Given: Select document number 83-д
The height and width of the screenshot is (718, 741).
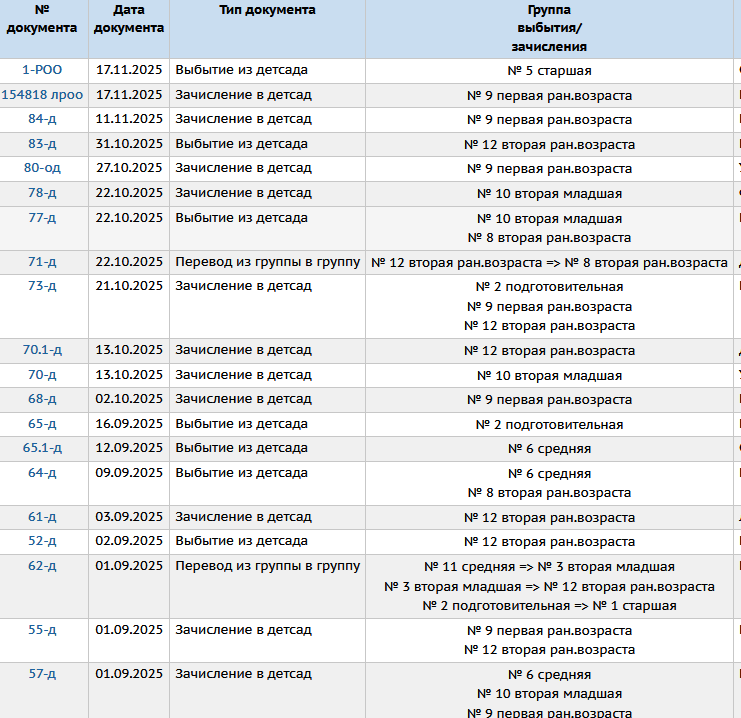Looking at the screenshot, I should tap(42, 144).
